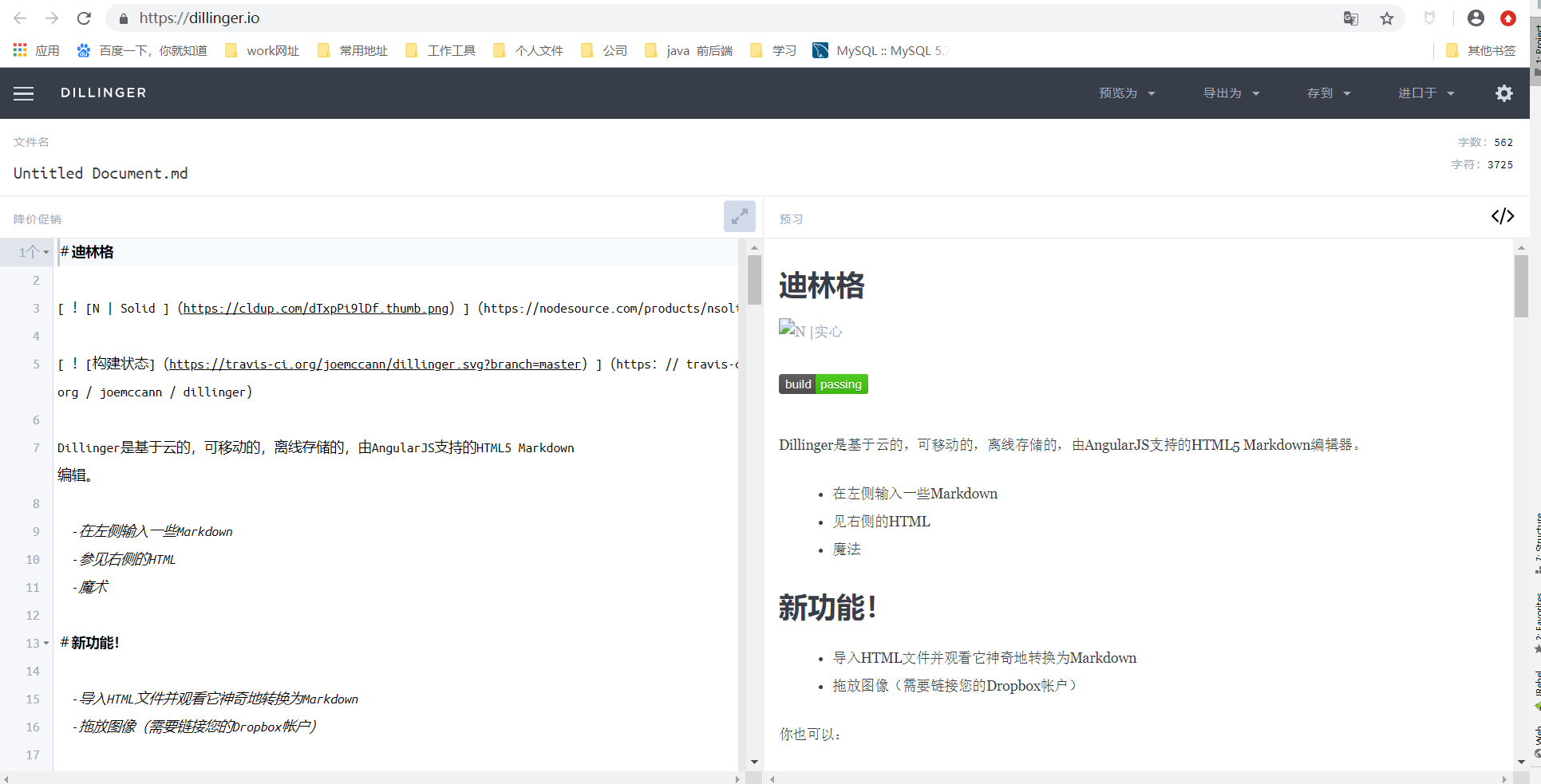Click the broken N Solid image in preview
The width and height of the screenshot is (1541, 784).
point(810,329)
